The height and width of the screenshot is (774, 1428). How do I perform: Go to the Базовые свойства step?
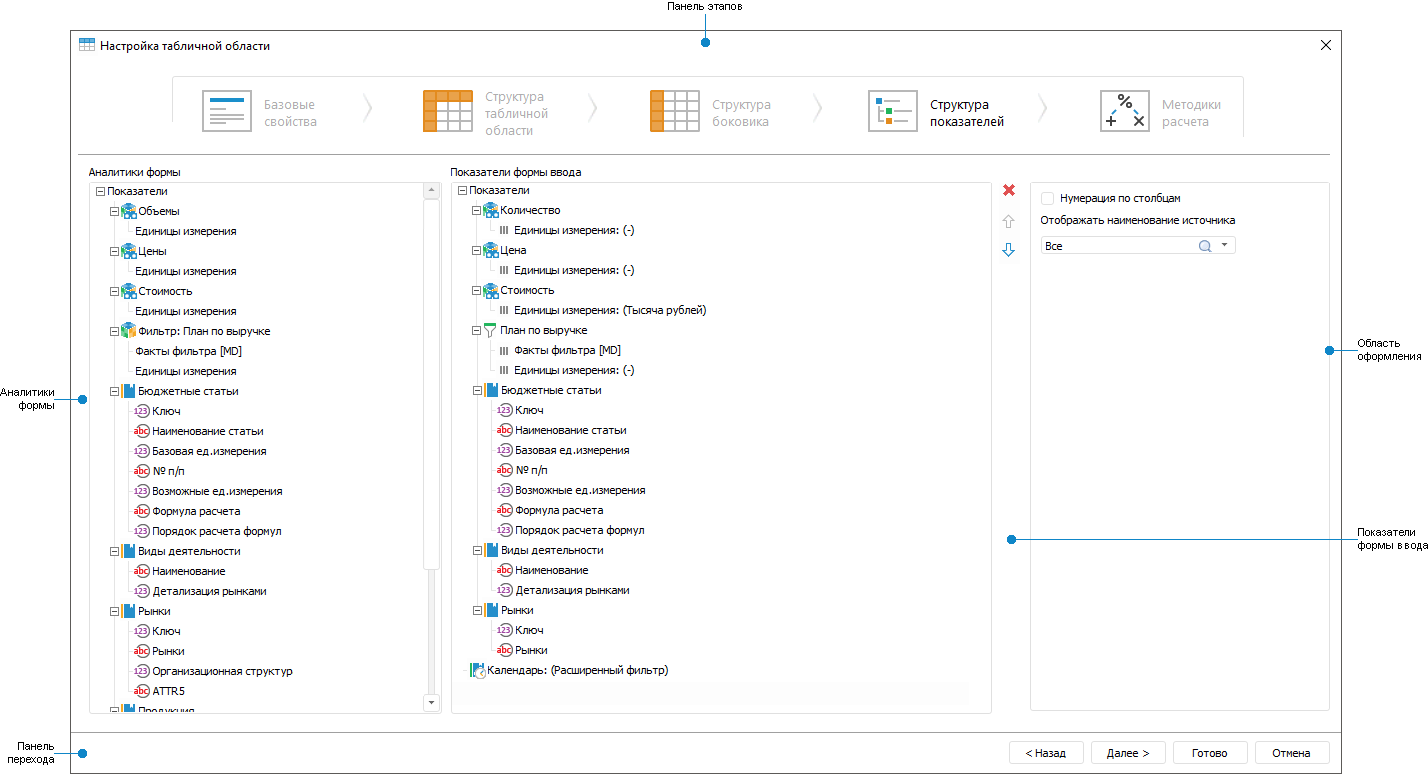click(x=259, y=112)
